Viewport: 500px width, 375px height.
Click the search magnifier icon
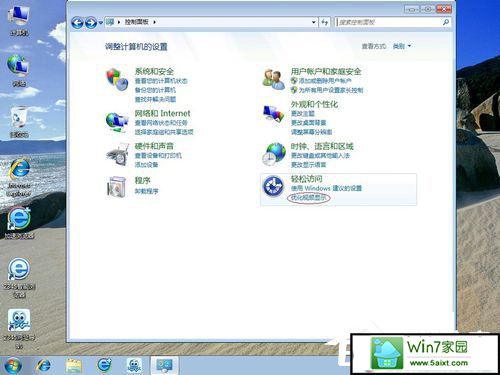[x=446, y=22]
